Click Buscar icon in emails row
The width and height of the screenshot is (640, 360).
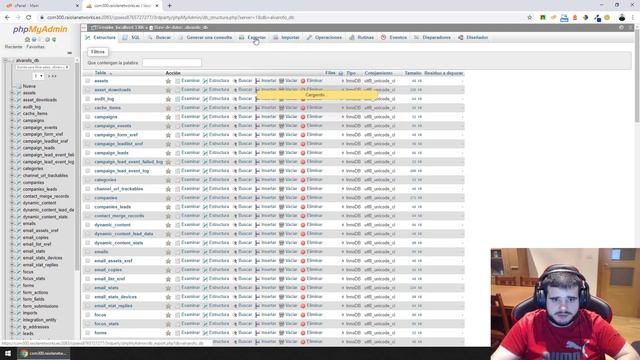(235, 252)
